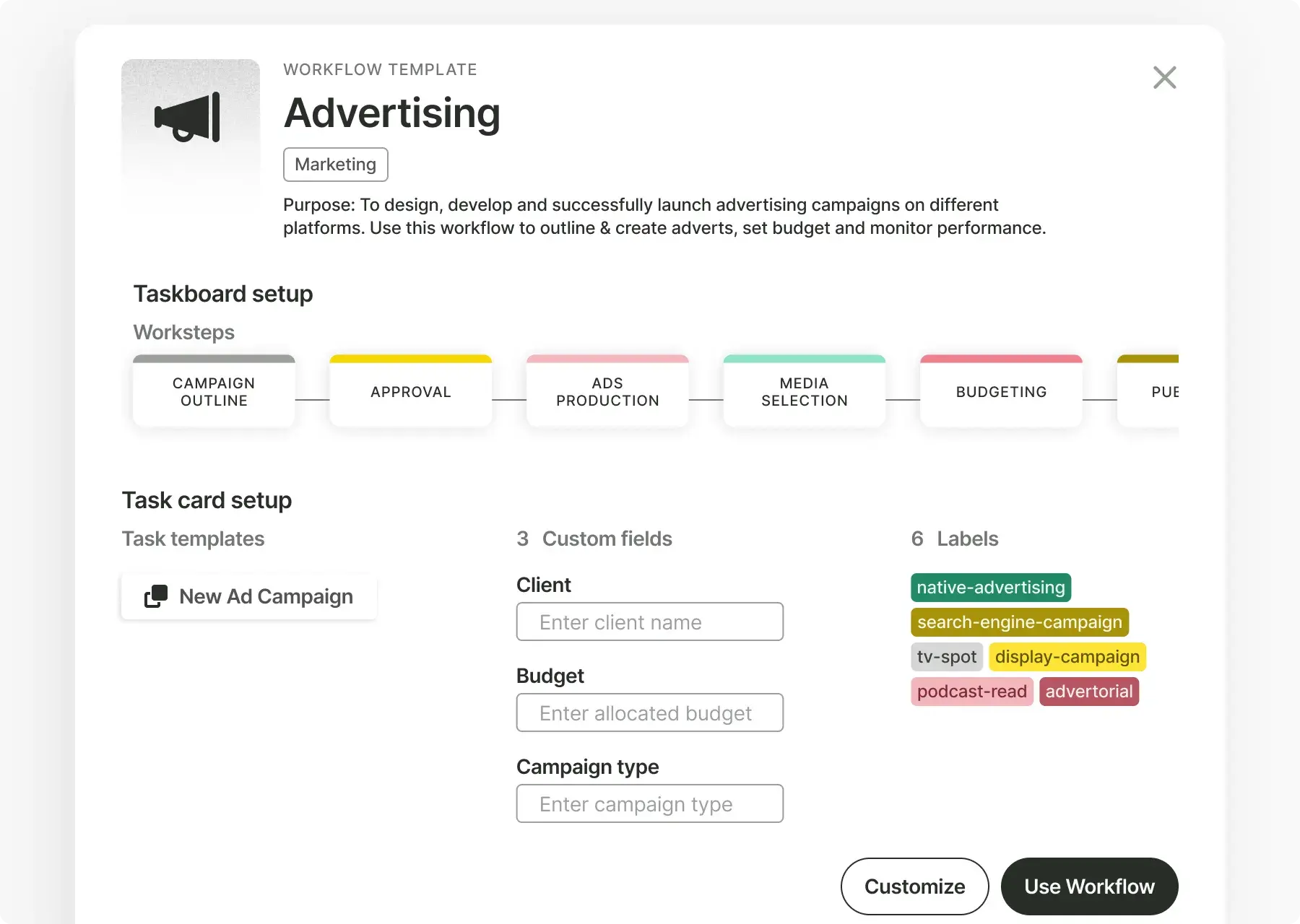The height and width of the screenshot is (924, 1300).
Task: Select the Media Selection workstep card
Action: [804, 392]
